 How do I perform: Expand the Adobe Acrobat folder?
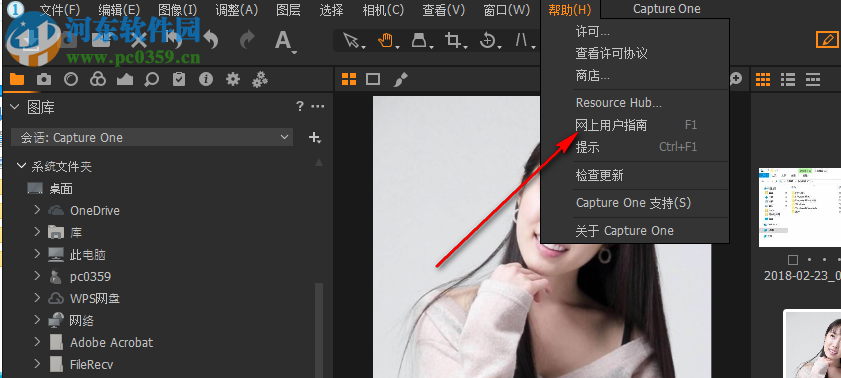click(37, 342)
